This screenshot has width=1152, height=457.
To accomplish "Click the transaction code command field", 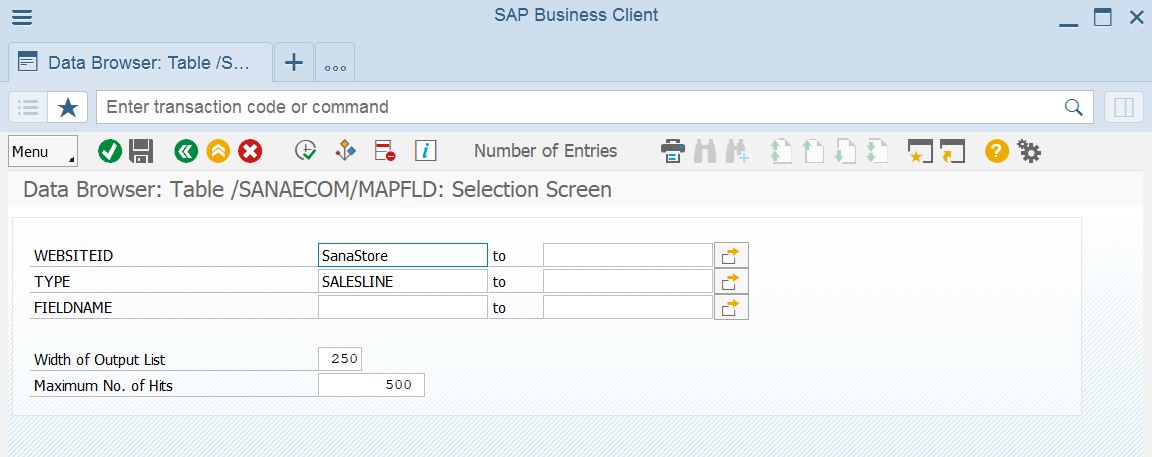I will pyautogui.click(x=595, y=107).
